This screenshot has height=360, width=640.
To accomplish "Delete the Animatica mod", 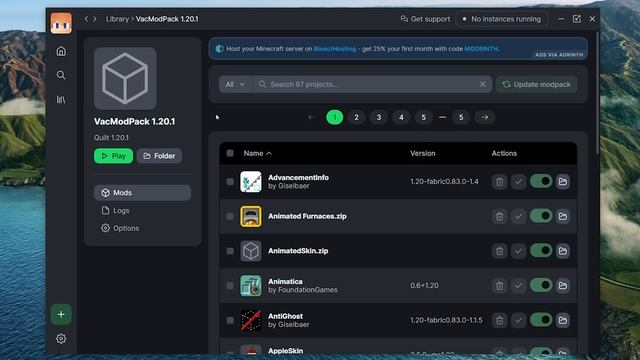I will click(x=499, y=286).
